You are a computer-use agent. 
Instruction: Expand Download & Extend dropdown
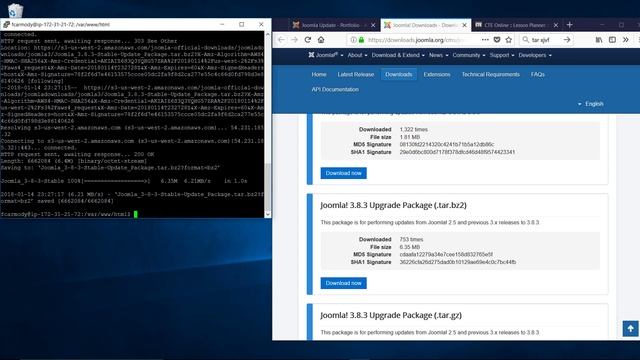tap(398, 55)
